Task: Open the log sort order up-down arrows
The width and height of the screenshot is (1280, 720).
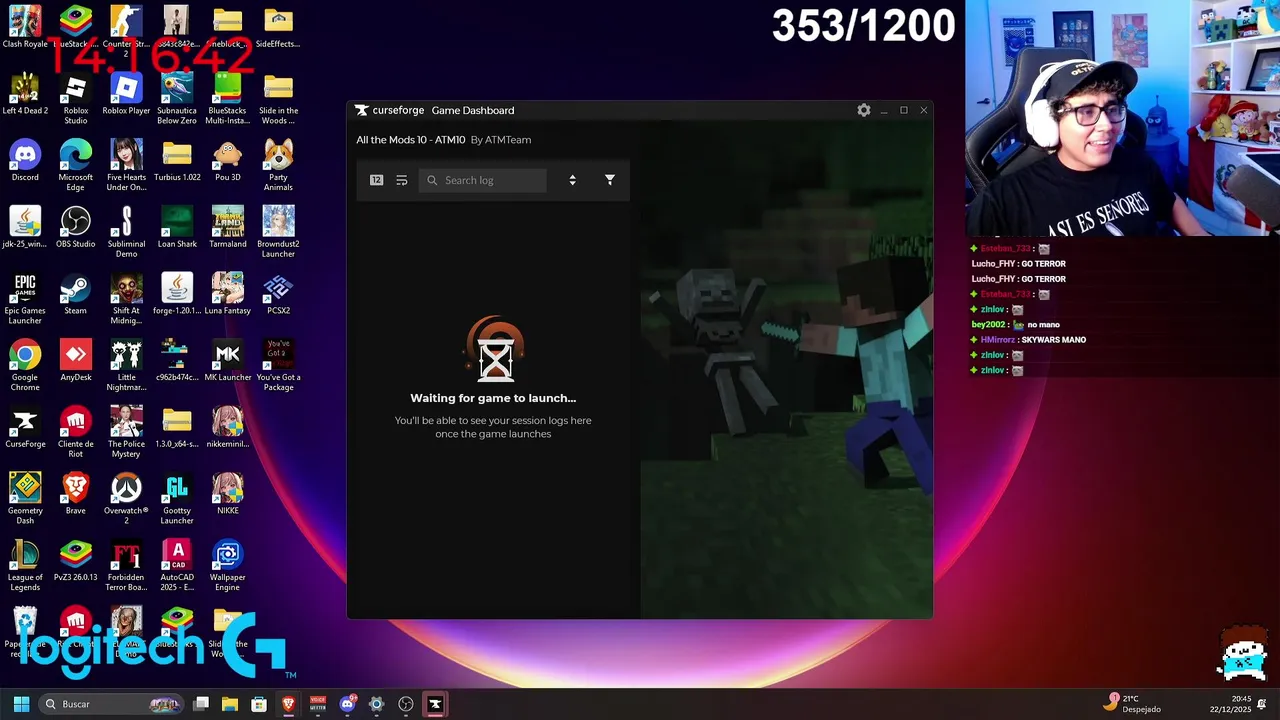Action: [572, 180]
